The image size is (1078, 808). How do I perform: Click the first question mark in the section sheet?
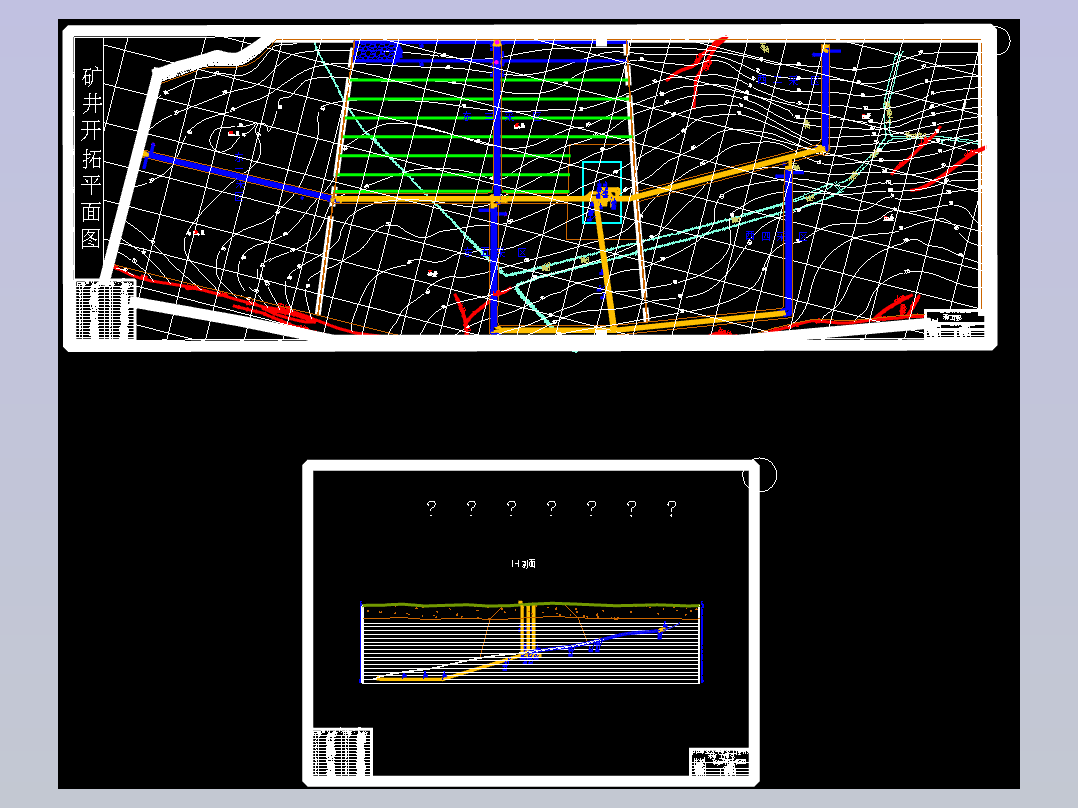pos(431,508)
